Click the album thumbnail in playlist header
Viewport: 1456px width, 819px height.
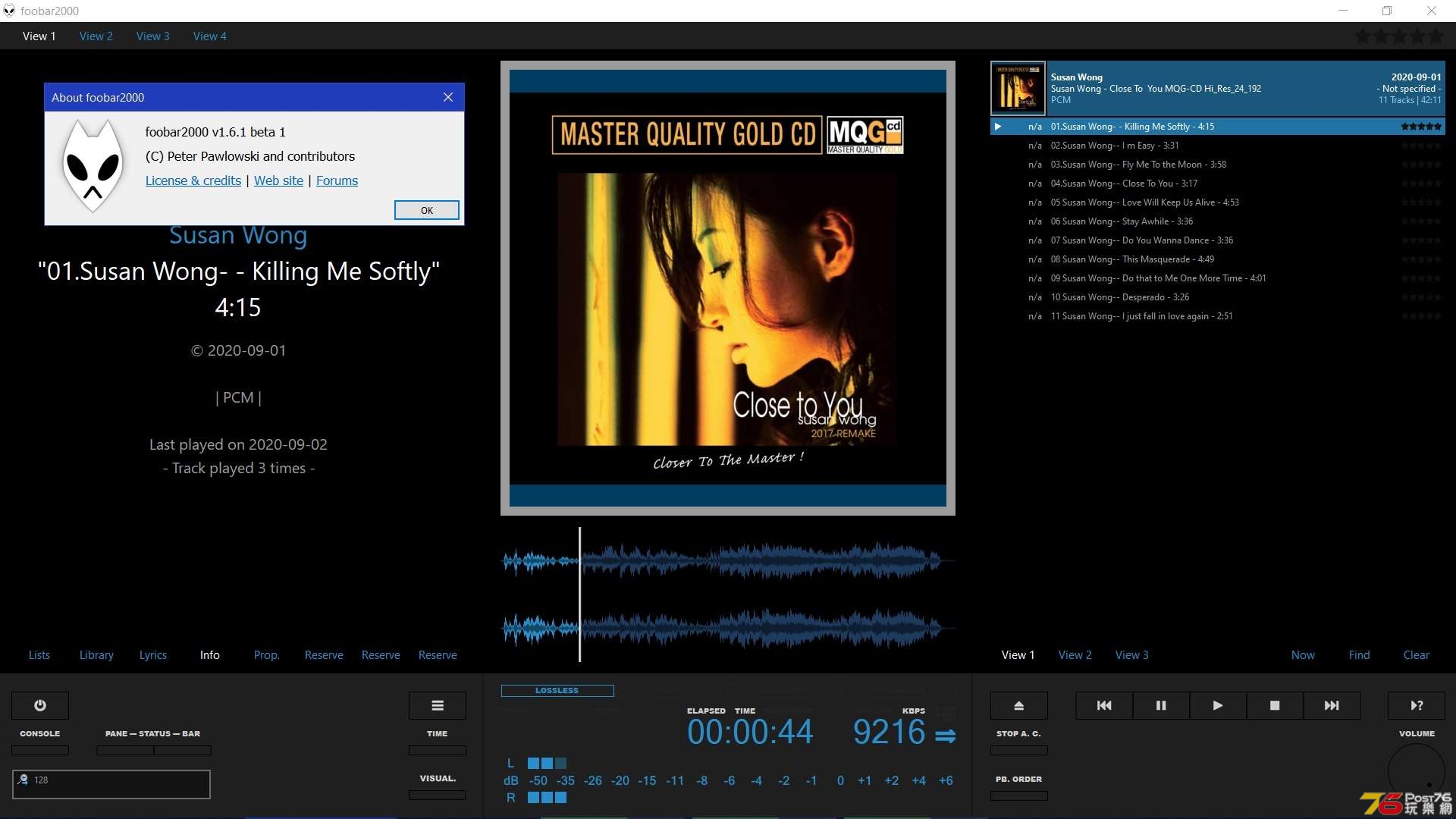click(x=1018, y=89)
